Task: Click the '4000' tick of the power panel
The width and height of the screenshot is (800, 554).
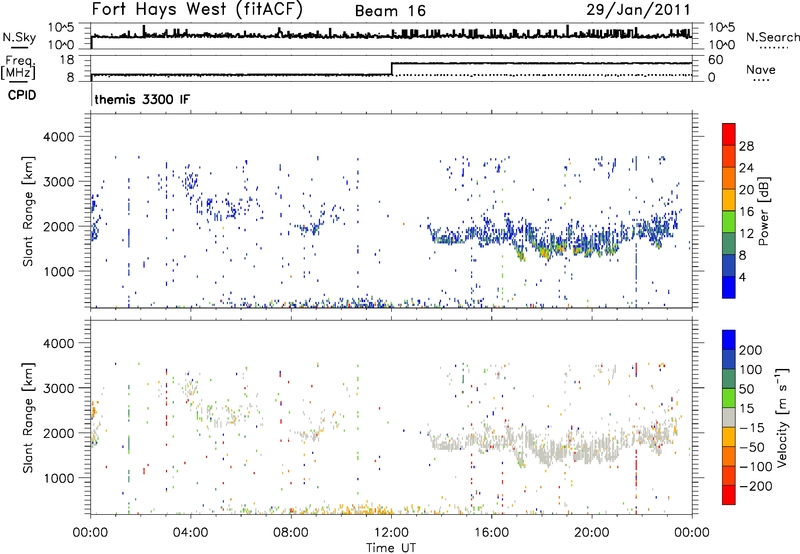Action: click(58, 137)
